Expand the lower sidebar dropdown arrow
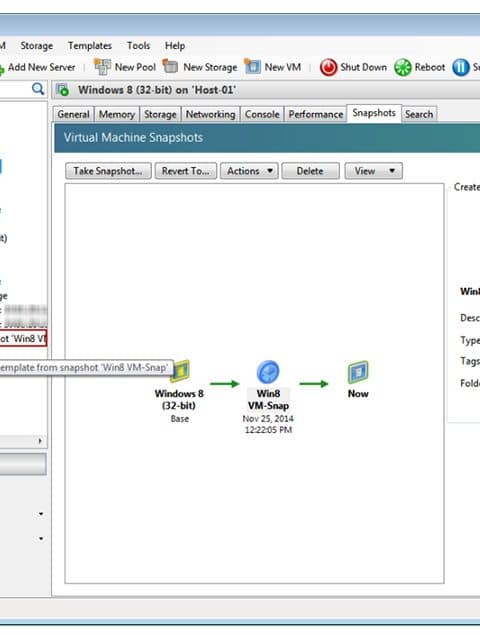The width and height of the screenshot is (480, 635). click(x=41, y=539)
